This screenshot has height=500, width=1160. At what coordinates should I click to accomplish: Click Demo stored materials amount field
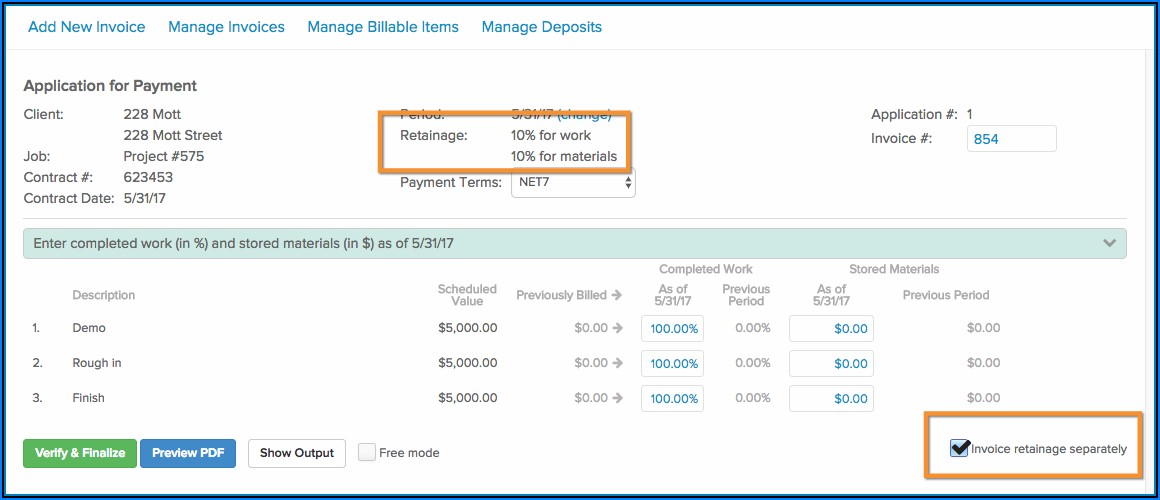click(831, 329)
